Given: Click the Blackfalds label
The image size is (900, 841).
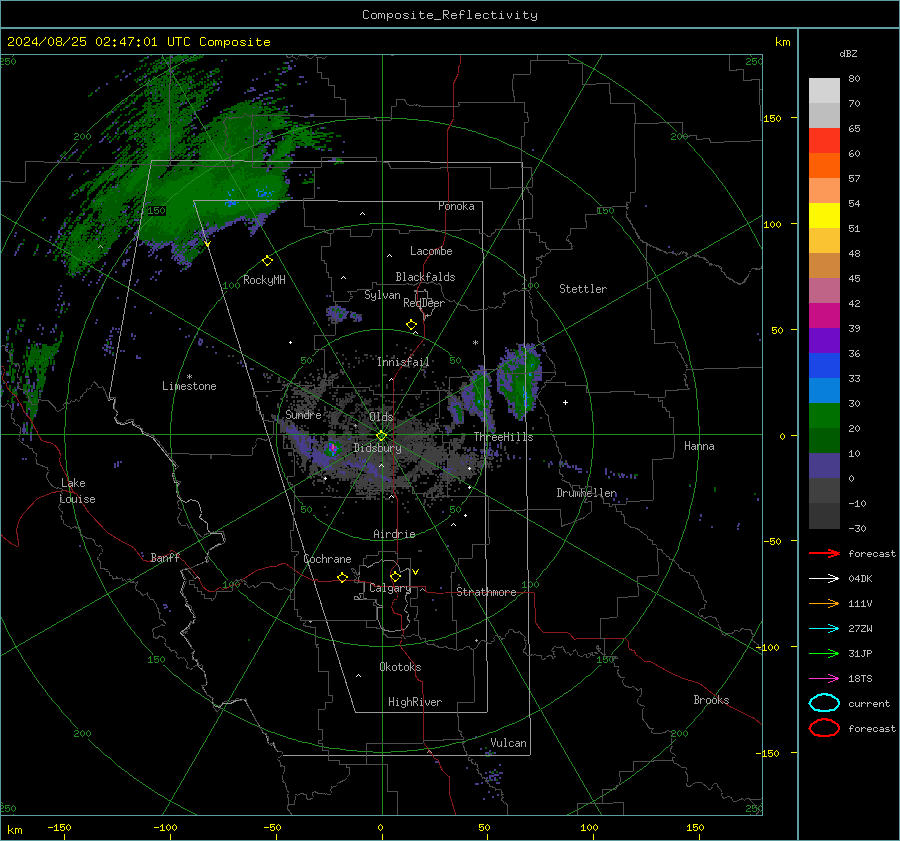Looking at the screenshot, I should pos(425,277).
